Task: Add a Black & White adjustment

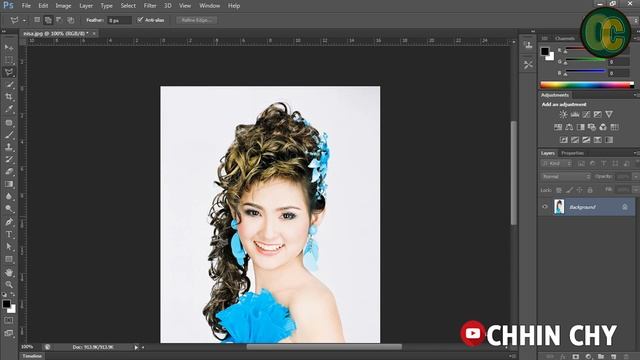Action: tap(580, 127)
